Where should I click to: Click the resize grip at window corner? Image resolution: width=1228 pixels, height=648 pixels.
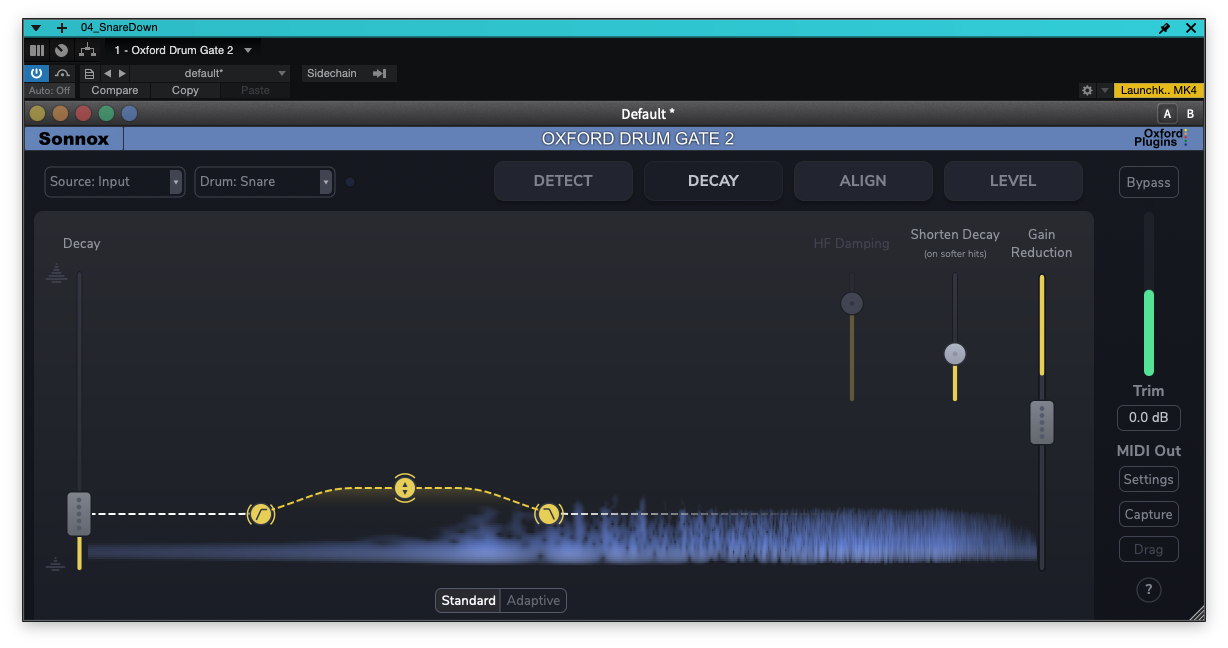(x=1196, y=612)
